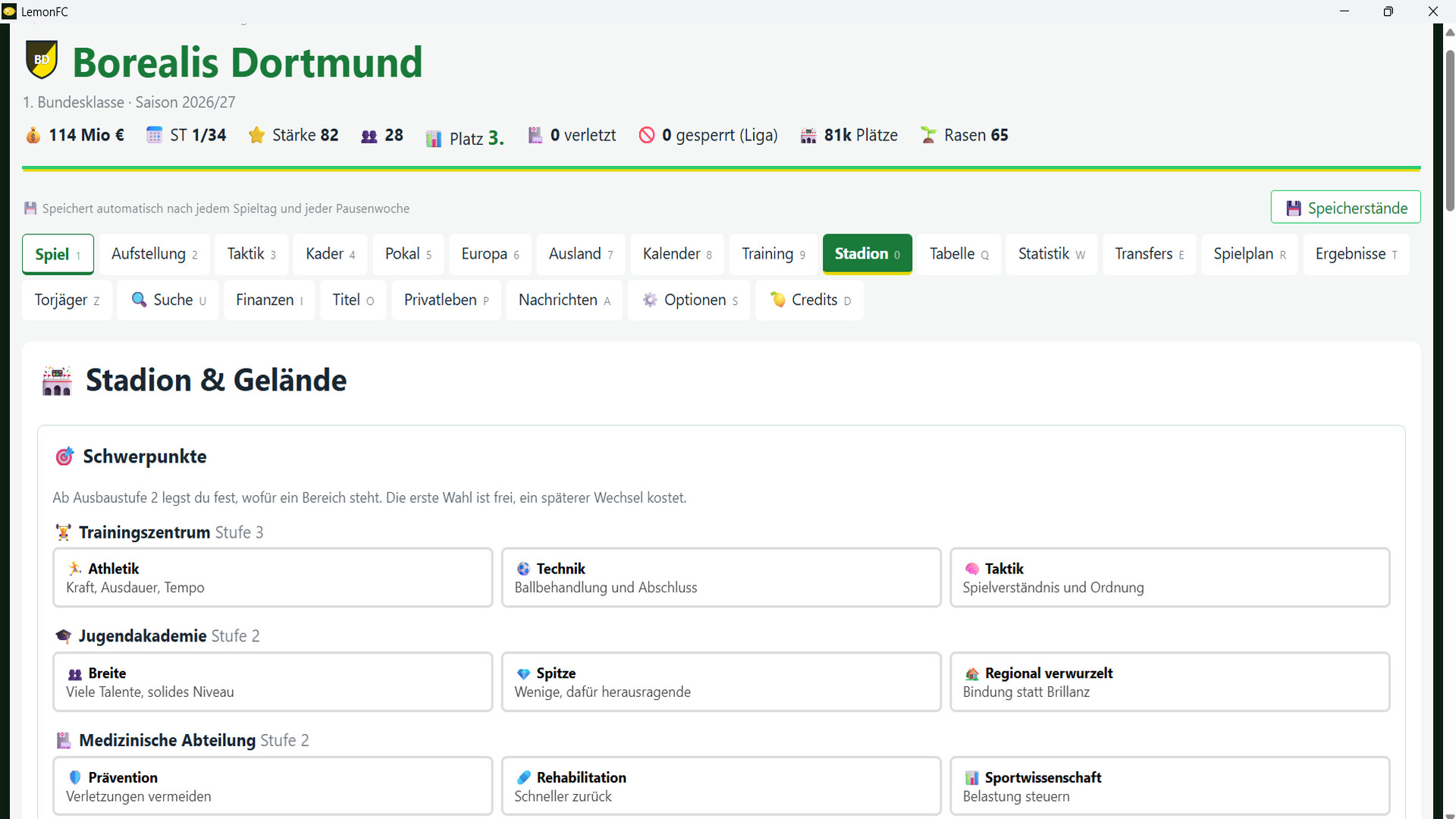Viewport: 1456px width, 819px height.
Task: Open the Ausland tab
Action: (581, 254)
